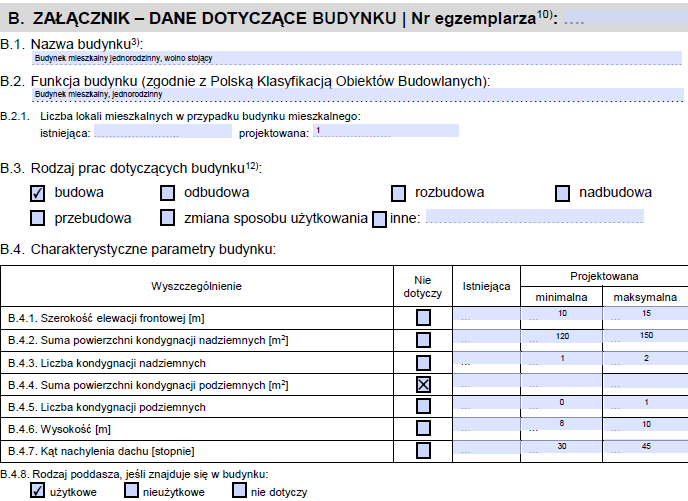Click the building name field B.1

pyautogui.click(x=360, y=59)
